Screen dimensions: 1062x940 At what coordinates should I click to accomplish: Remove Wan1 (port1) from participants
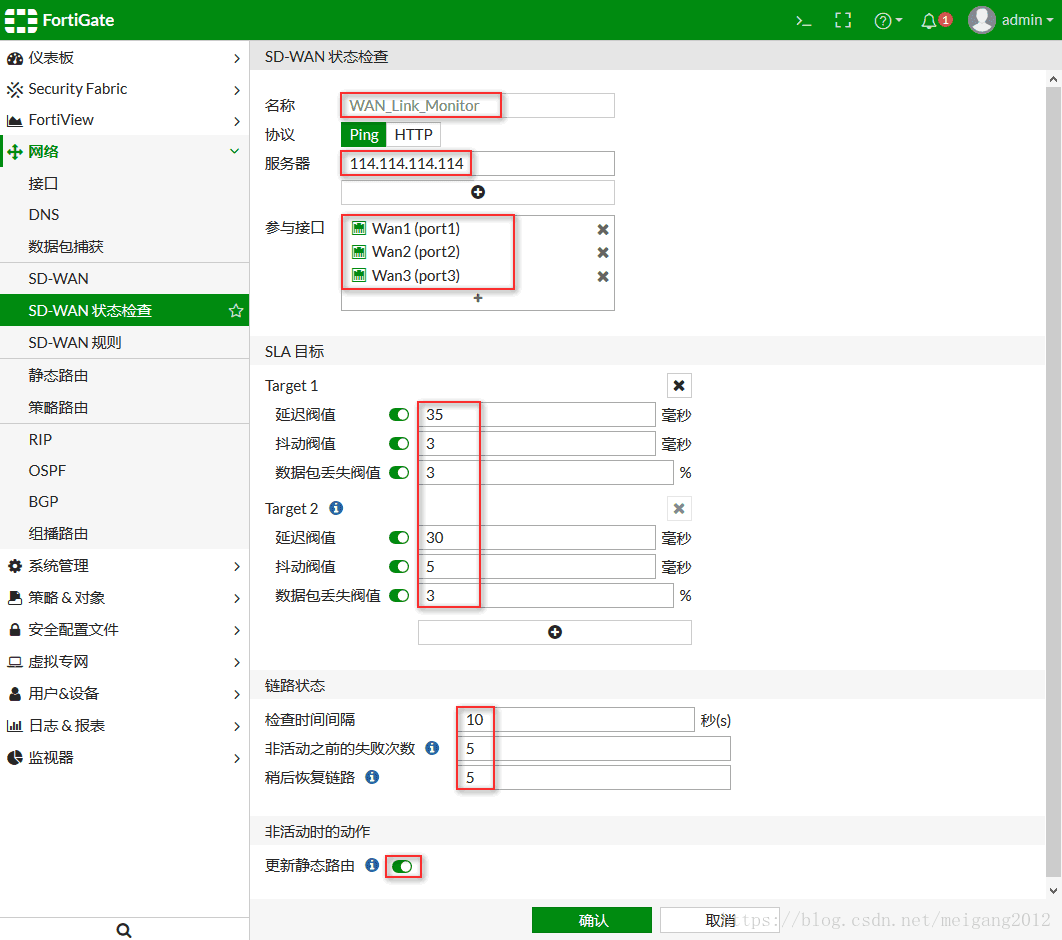click(x=603, y=230)
